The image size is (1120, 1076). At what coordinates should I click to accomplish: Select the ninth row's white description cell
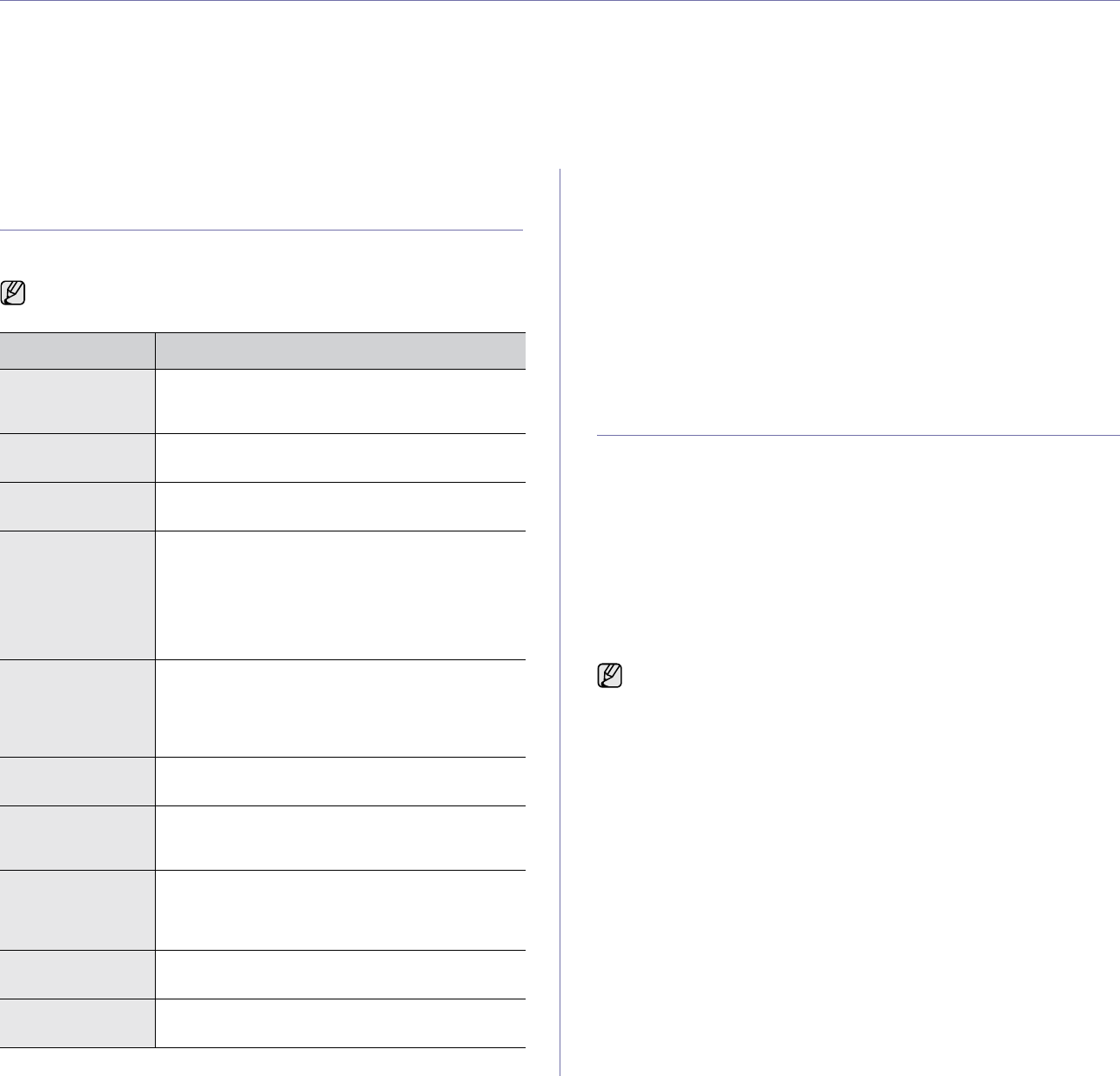click(x=340, y=974)
